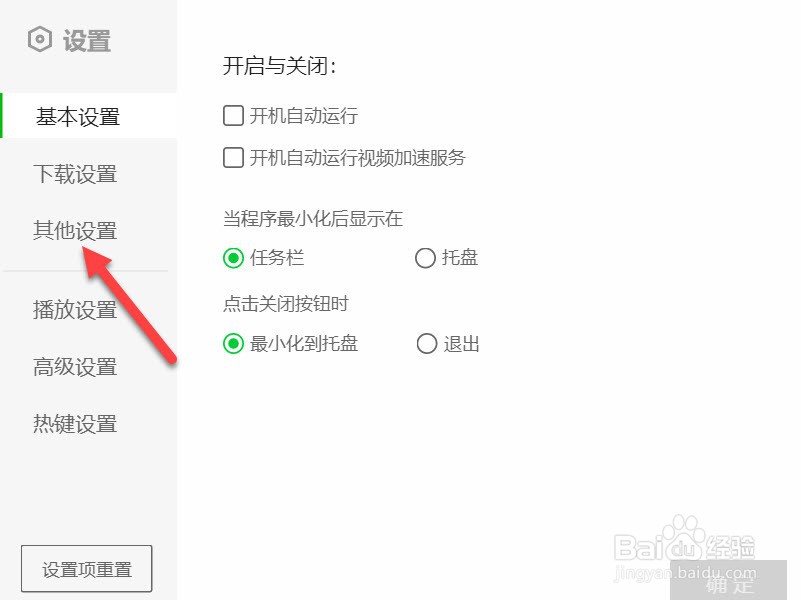801x600 pixels.
Task: Go to the 其他设置 section
Action: [75, 230]
